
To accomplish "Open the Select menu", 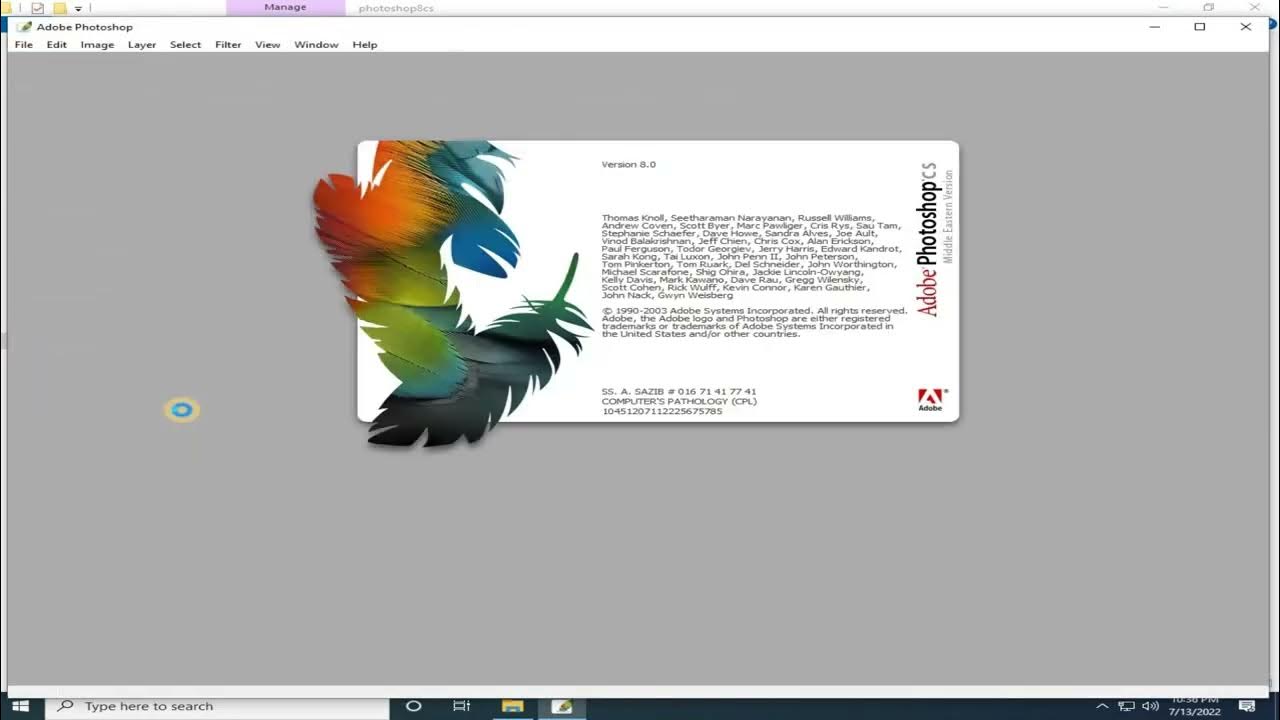I will (185, 45).
